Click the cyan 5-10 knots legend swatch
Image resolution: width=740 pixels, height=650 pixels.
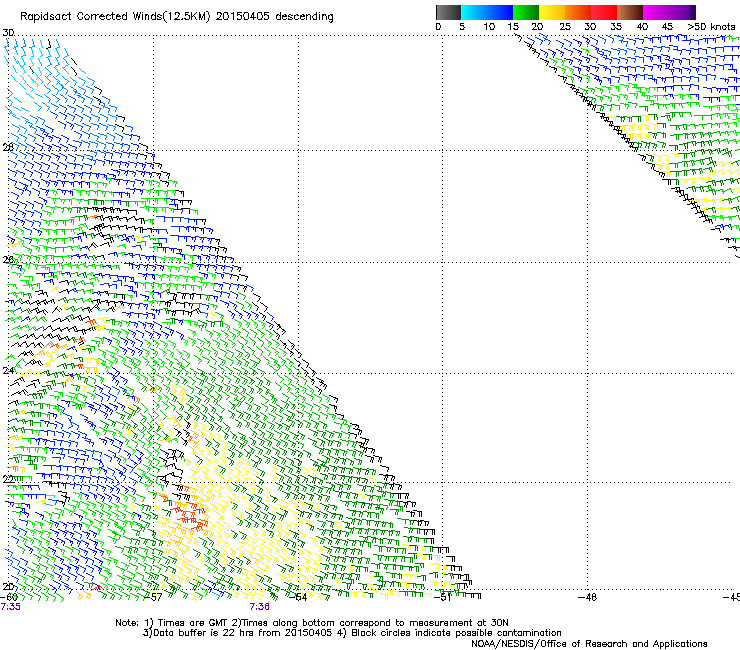coord(474,12)
